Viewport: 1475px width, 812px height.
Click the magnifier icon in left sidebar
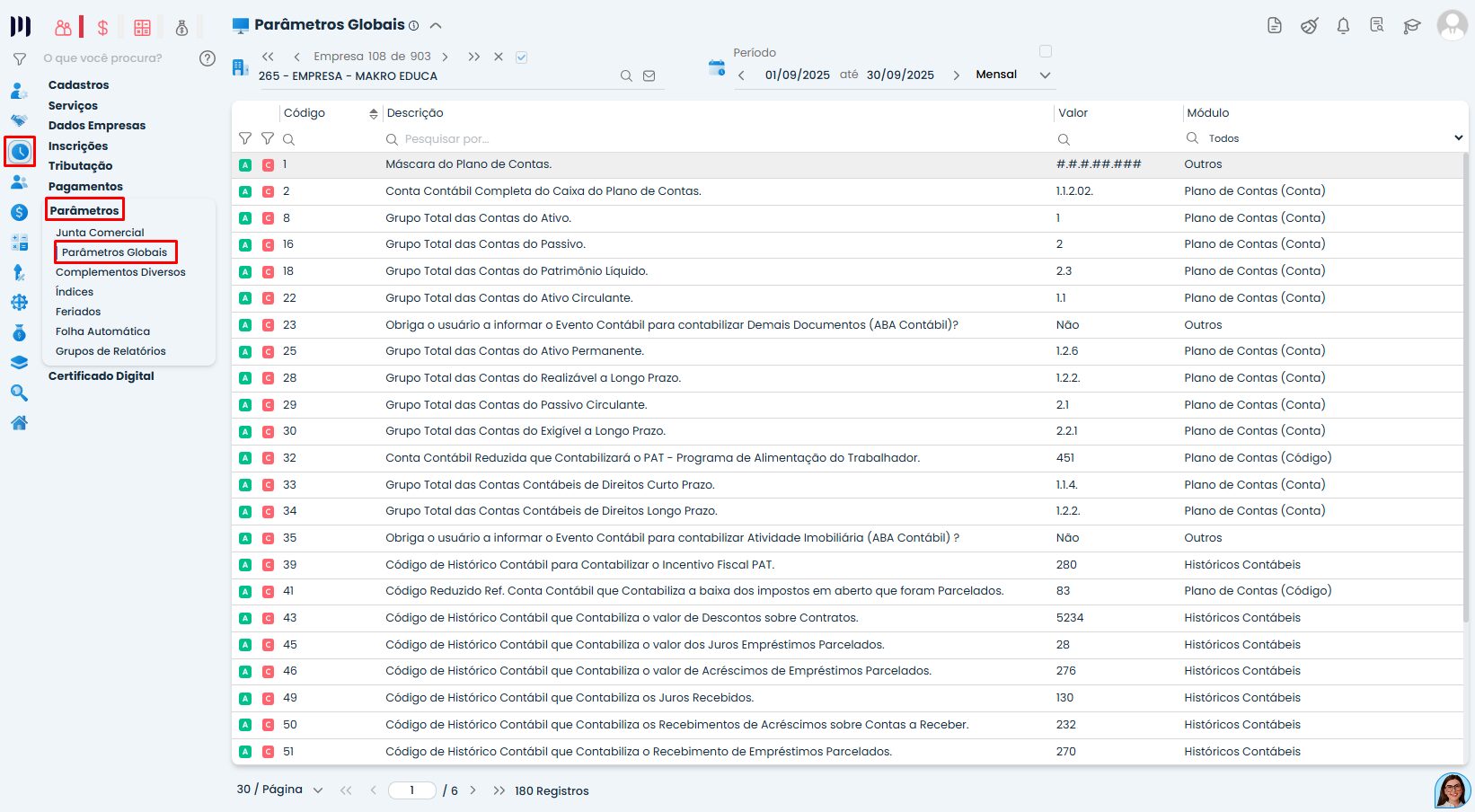tap(19, 393)
